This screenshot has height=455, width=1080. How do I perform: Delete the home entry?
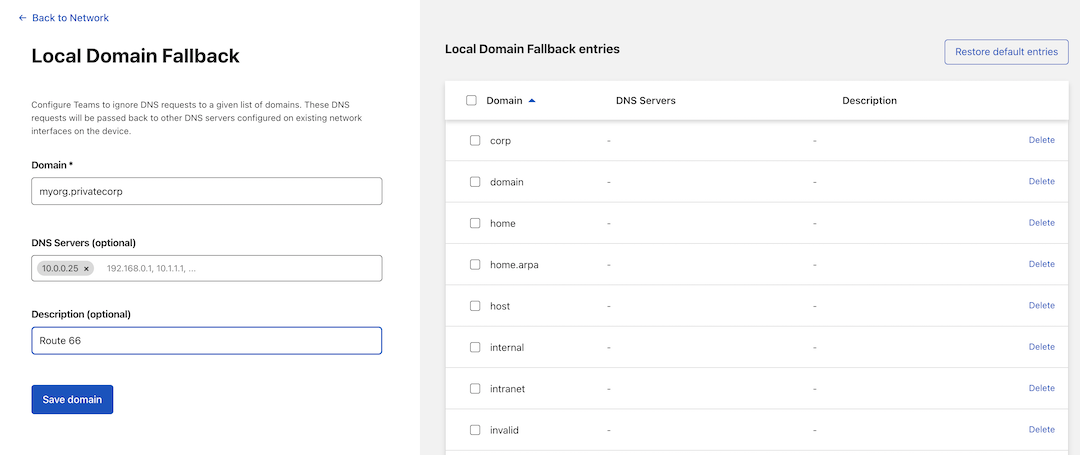click(x=1041, y=223)
